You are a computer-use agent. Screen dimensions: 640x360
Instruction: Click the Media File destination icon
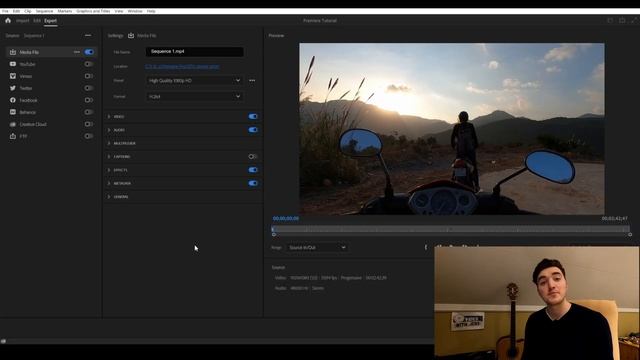coord(13,52)
